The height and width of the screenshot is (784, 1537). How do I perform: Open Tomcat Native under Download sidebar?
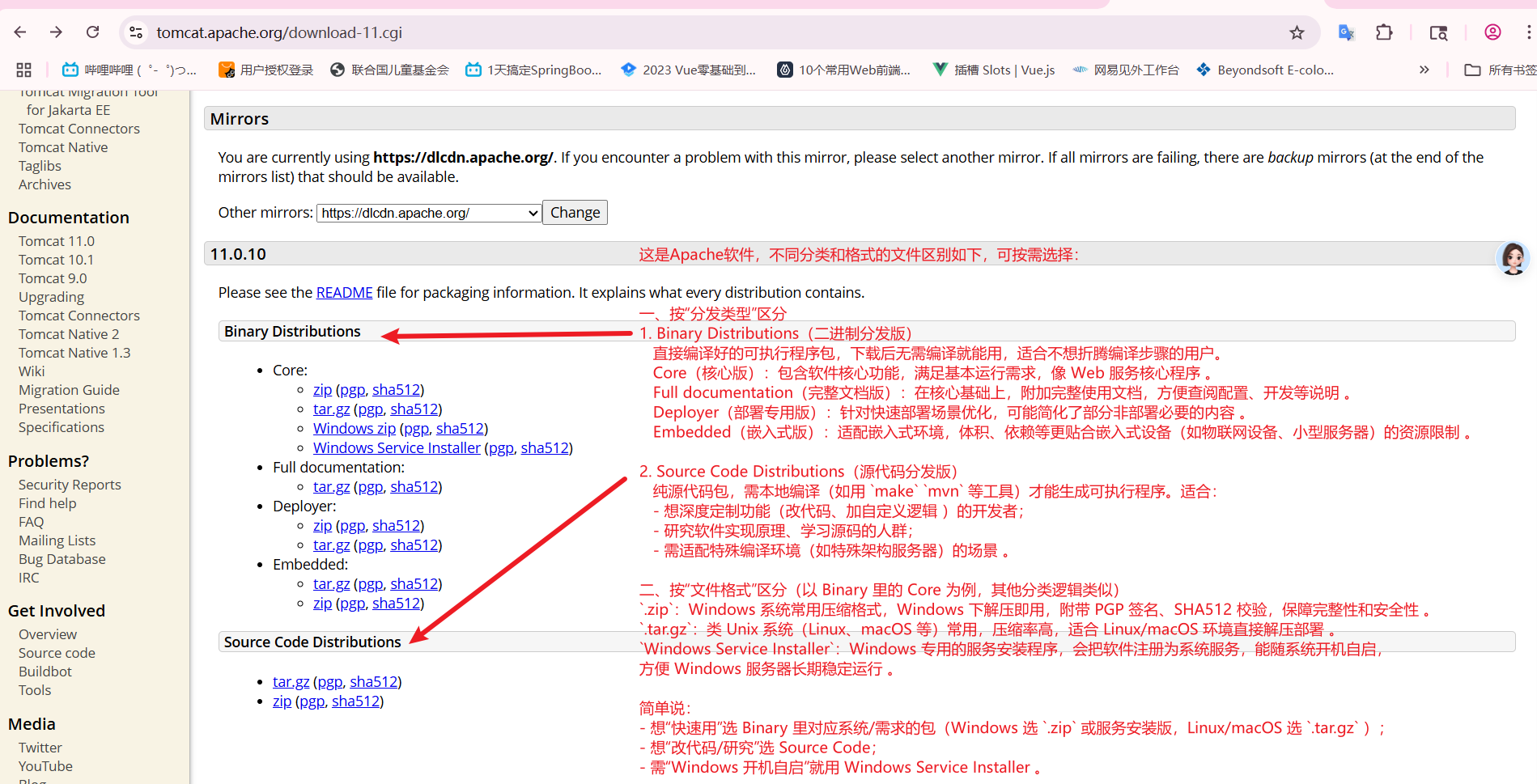click(63, 147)
